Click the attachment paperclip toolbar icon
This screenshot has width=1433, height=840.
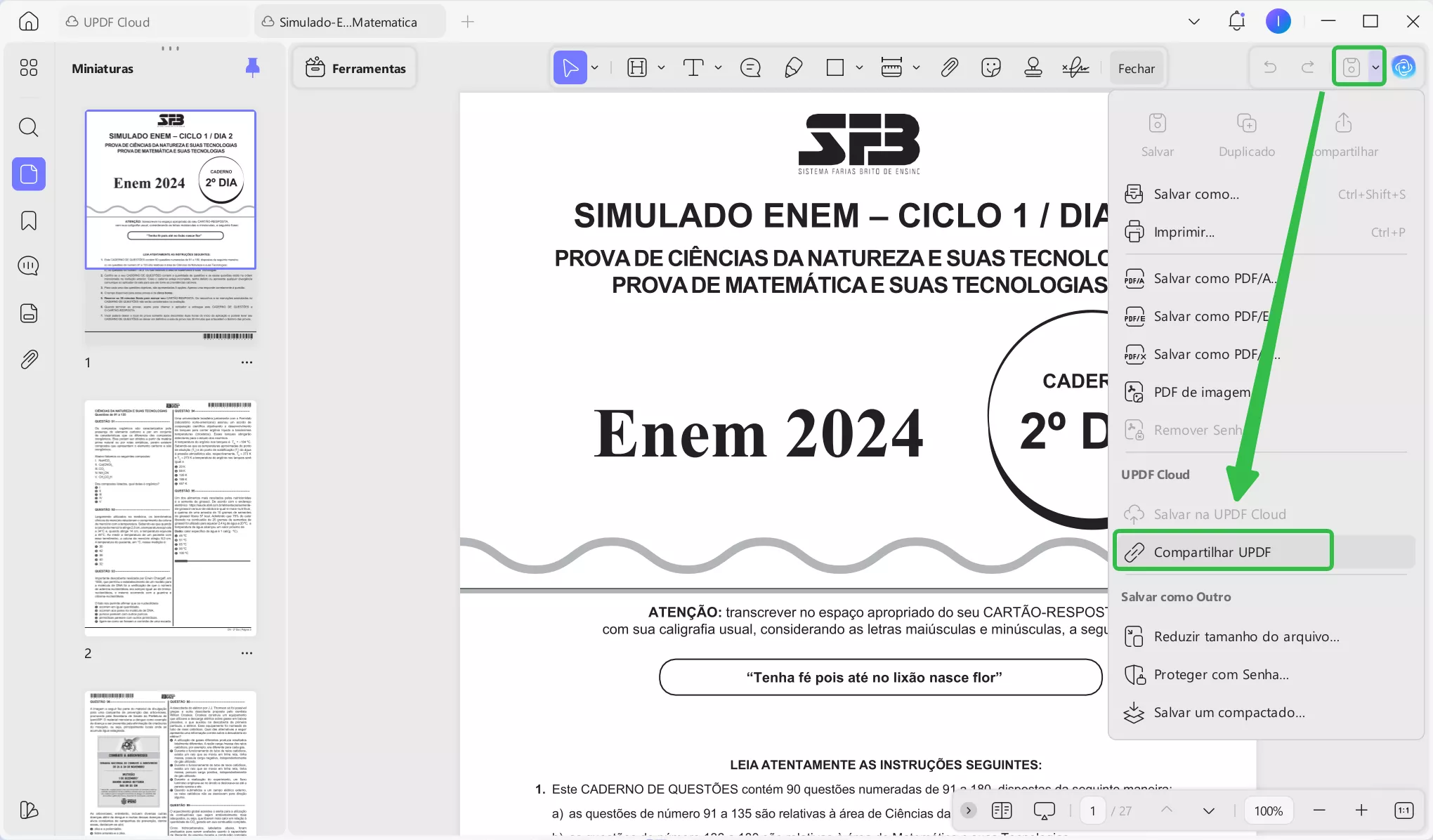coord(949,68)
